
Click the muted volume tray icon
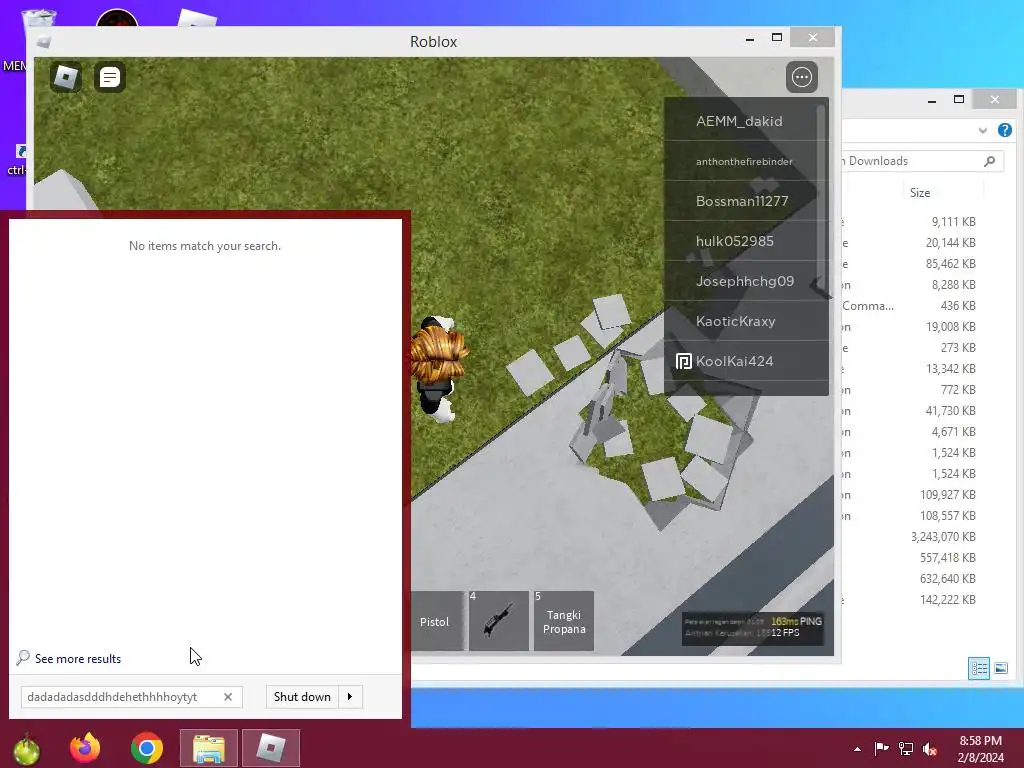click(x=931, y=748)
